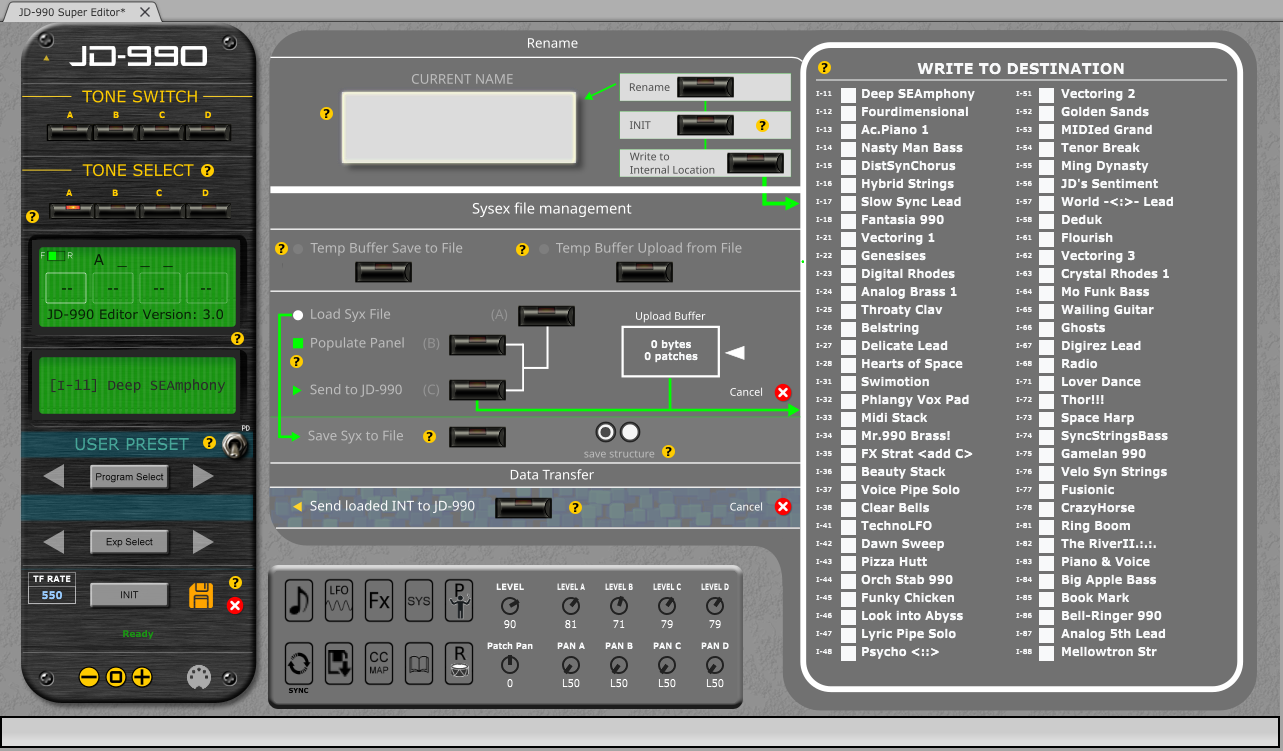Viewport: 1283px width, 751px height.
Task: Open the SYS system settings icon
Action: [x=418, y=600]
